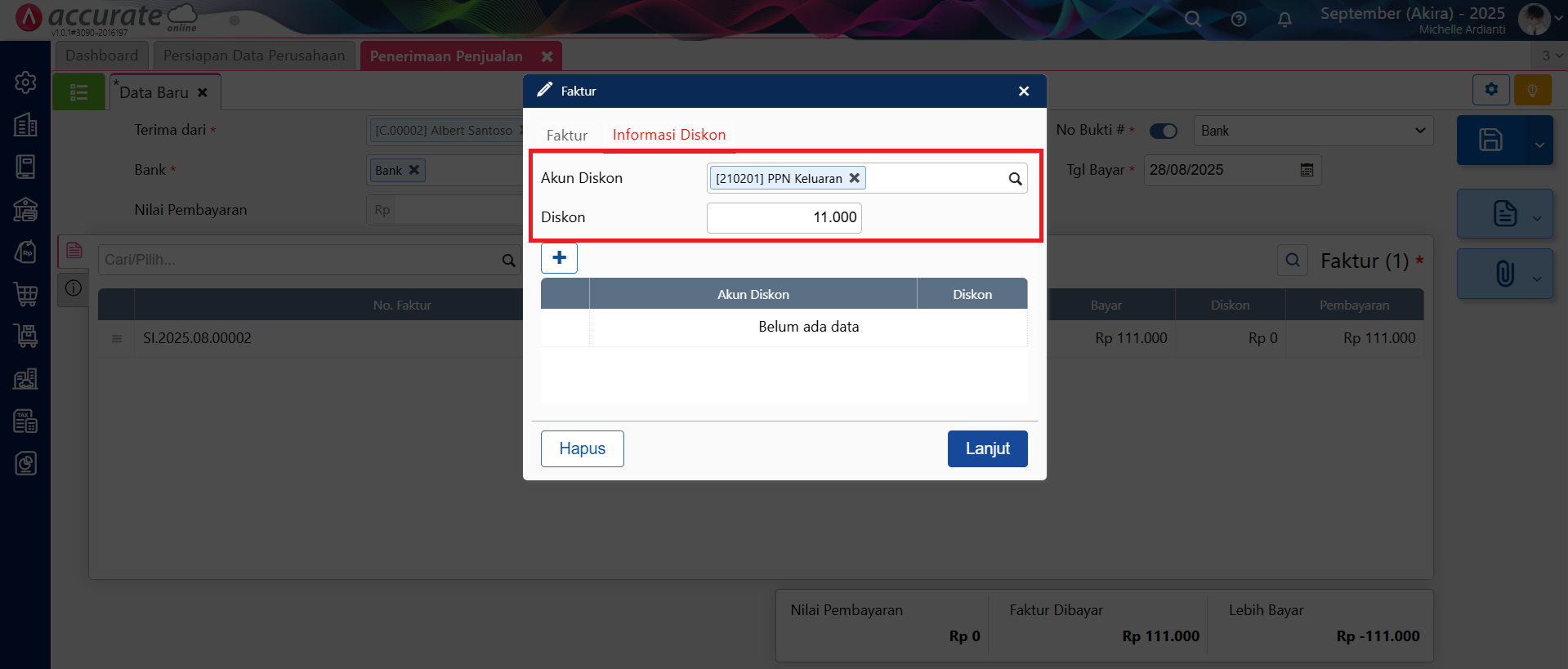Screen dimensions: 1568x669
Task: Open the Tgl Bayar calendar picker
Action: pyautogui.click(x=1307, y=170)
